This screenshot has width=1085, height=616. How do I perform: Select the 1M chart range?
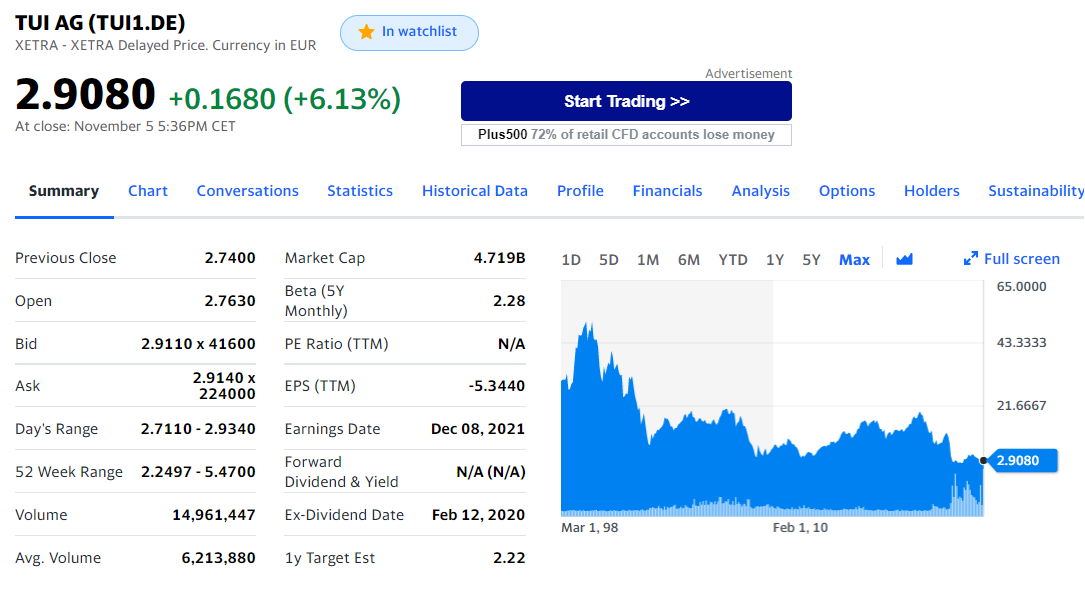pos(648,260)
